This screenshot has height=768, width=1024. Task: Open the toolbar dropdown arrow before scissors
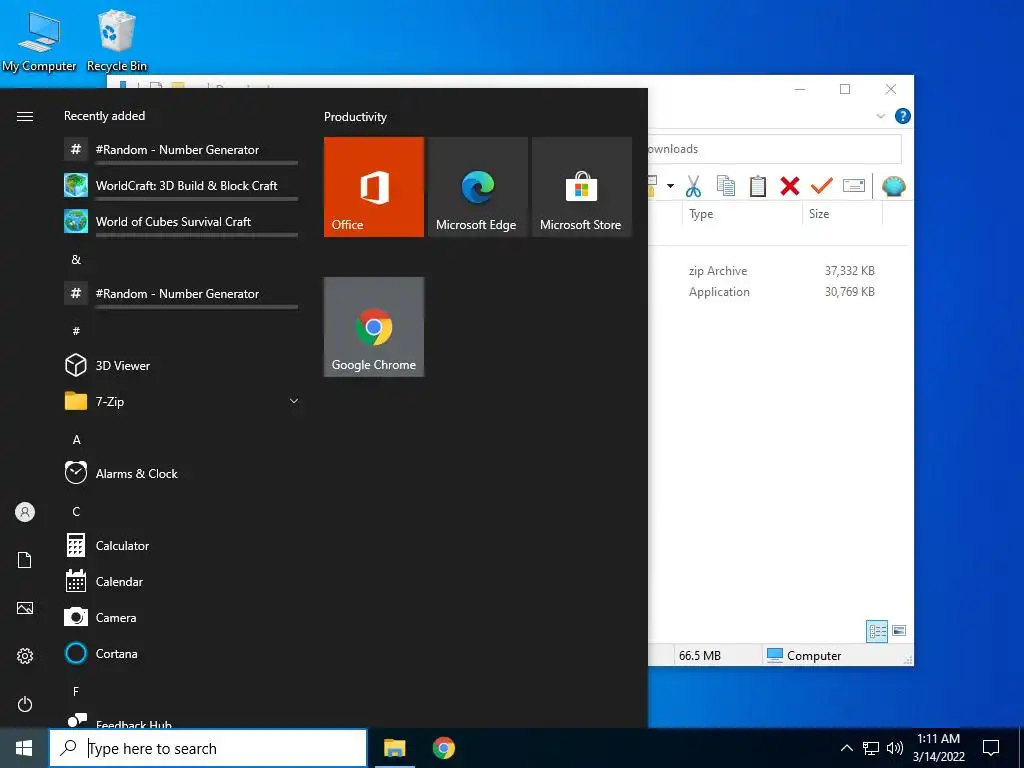670,186
